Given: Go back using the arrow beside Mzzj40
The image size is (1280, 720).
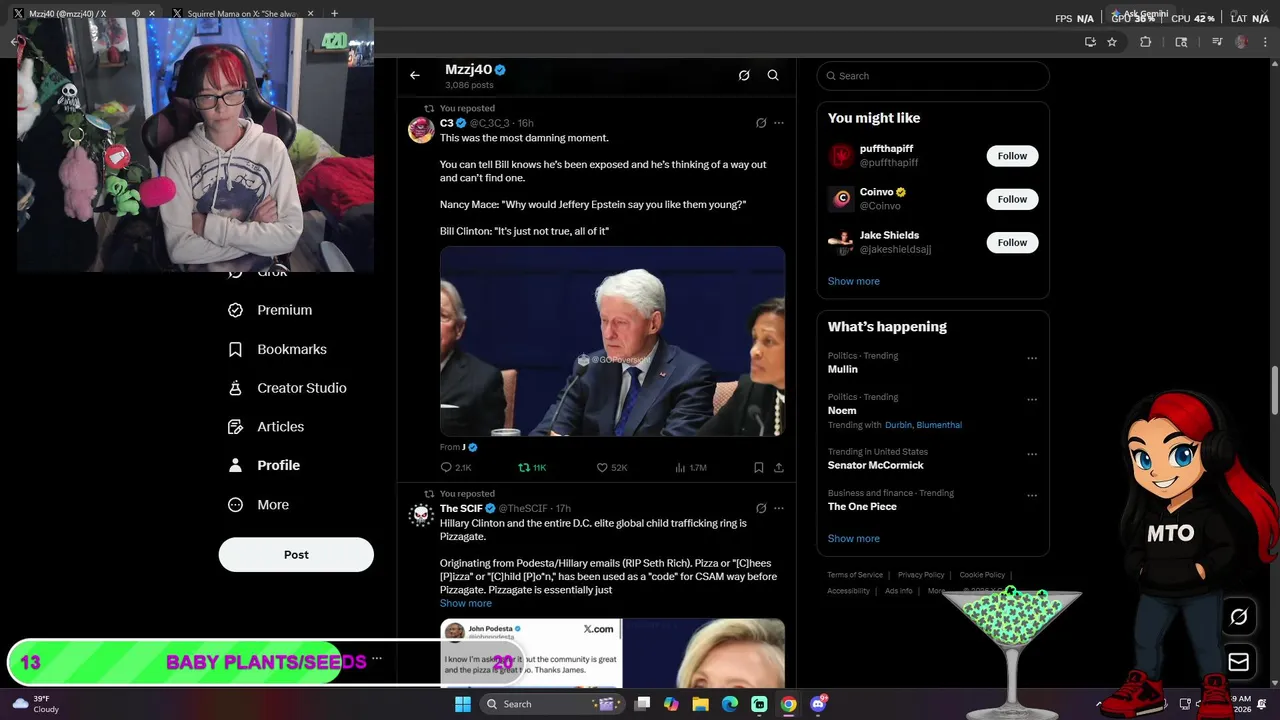Looking at the screenshot, I should tap(415, 75).
